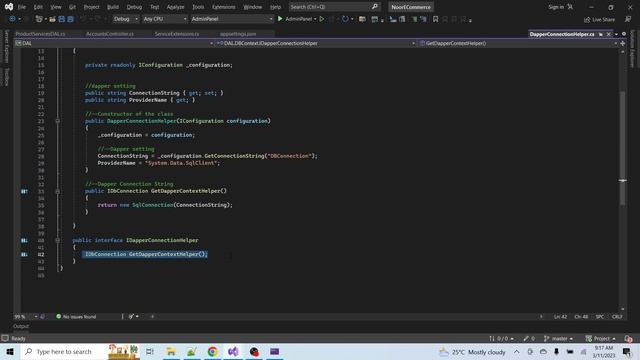640x360 pixels.
Task: Switch to the AccountsController.cs tab
Action: click(110, 34)
